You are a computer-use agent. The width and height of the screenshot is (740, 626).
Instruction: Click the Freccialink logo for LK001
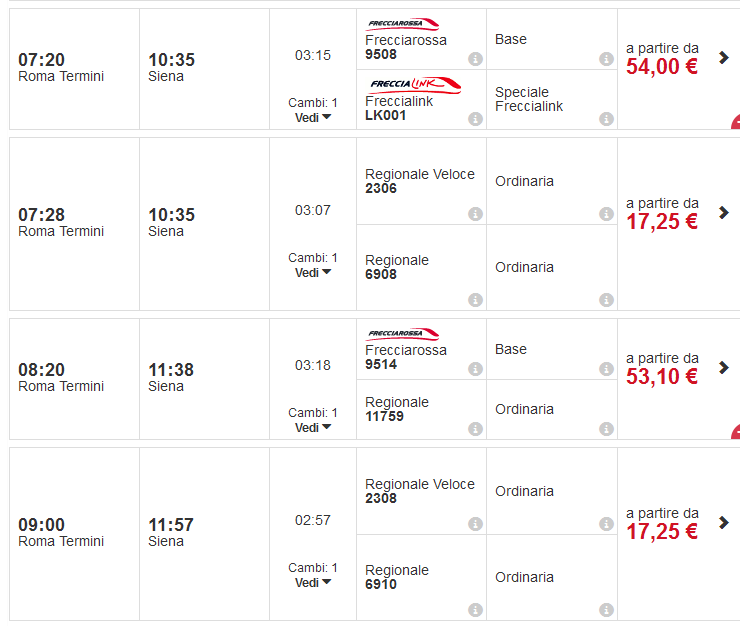(414, 85)
